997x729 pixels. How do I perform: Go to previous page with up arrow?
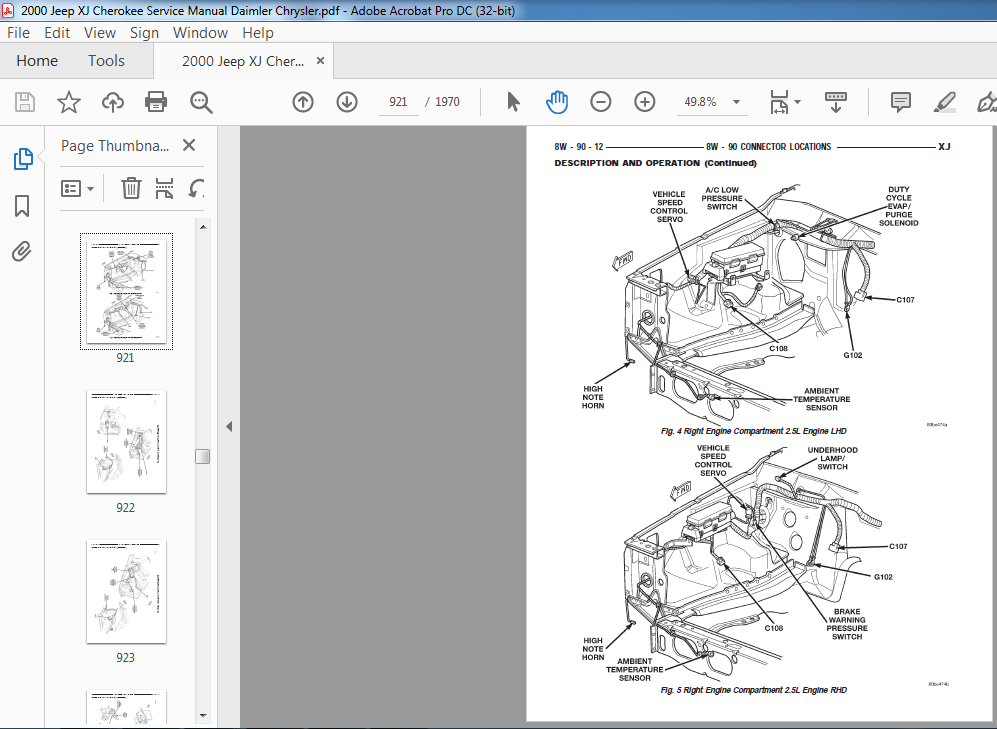point(303,102)
